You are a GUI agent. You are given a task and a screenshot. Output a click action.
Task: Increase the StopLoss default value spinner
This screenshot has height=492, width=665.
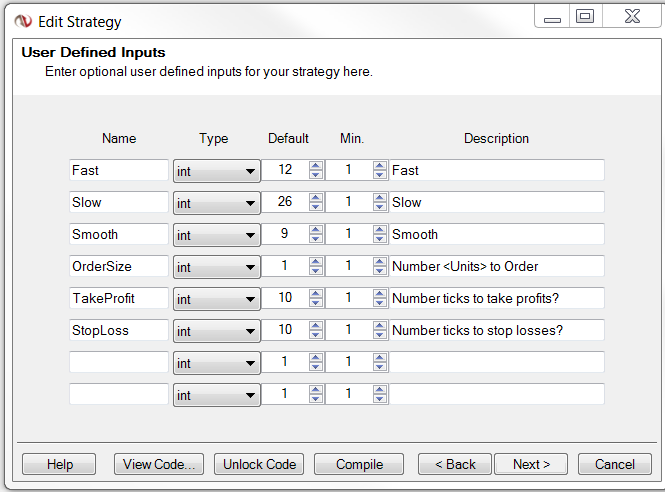coord(316,326)
